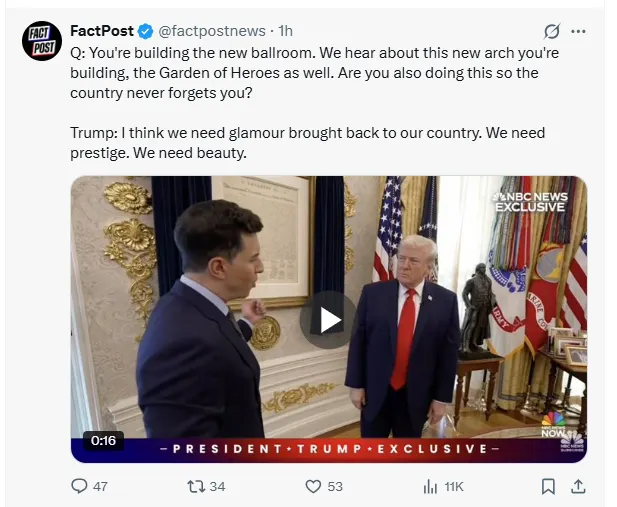
Task: Open the three-dot more options menu
Action: coord(578,31)
